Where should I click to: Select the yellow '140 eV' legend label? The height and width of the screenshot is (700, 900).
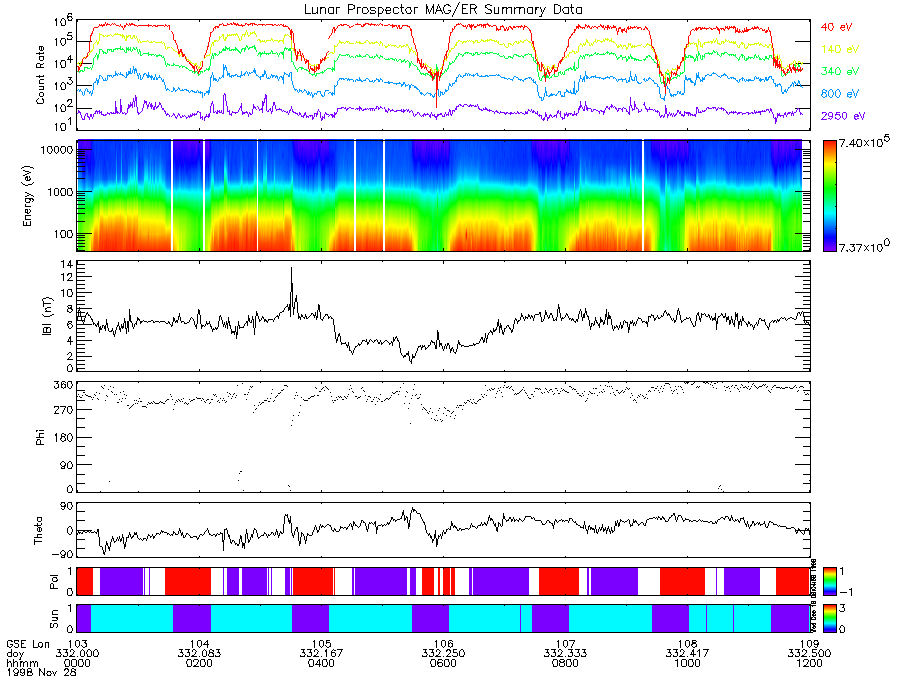coord(840,49)
